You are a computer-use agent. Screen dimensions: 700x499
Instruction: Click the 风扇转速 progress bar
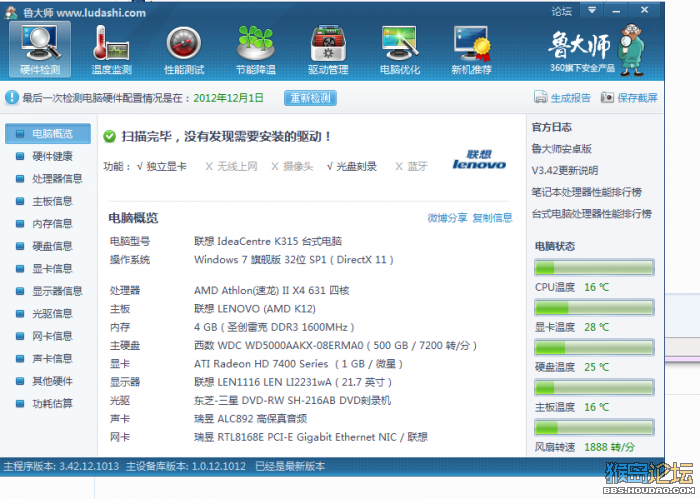594,428
